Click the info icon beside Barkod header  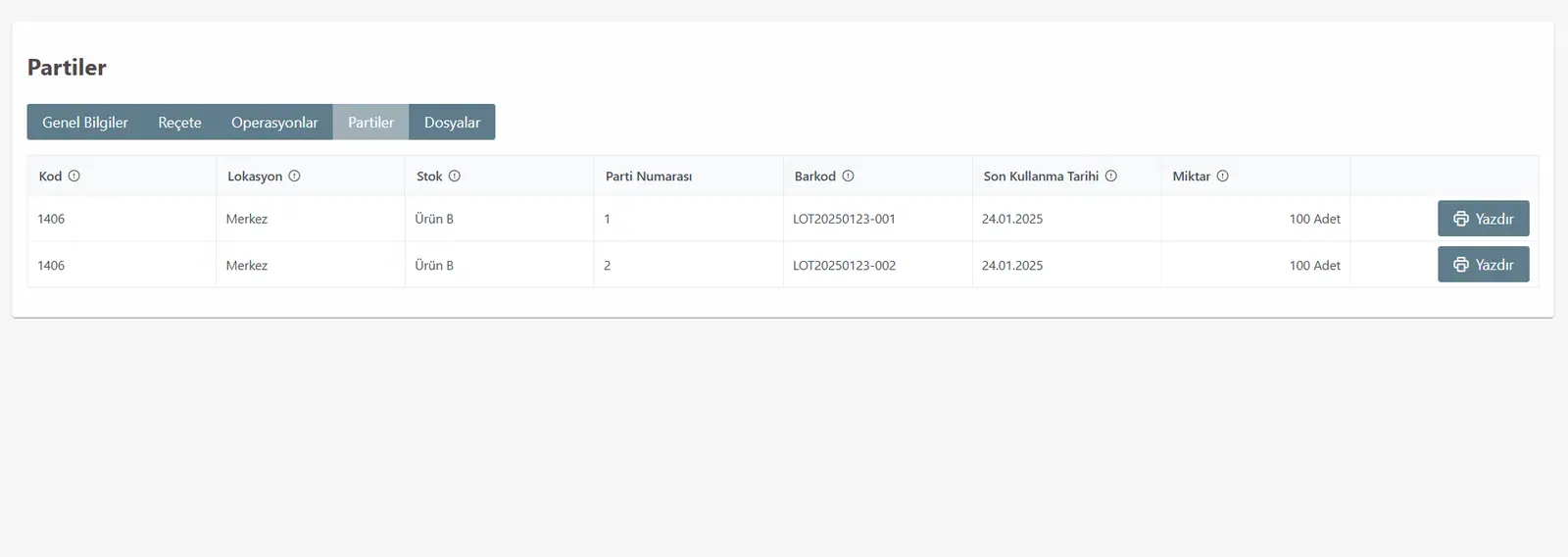coord(849,177)
